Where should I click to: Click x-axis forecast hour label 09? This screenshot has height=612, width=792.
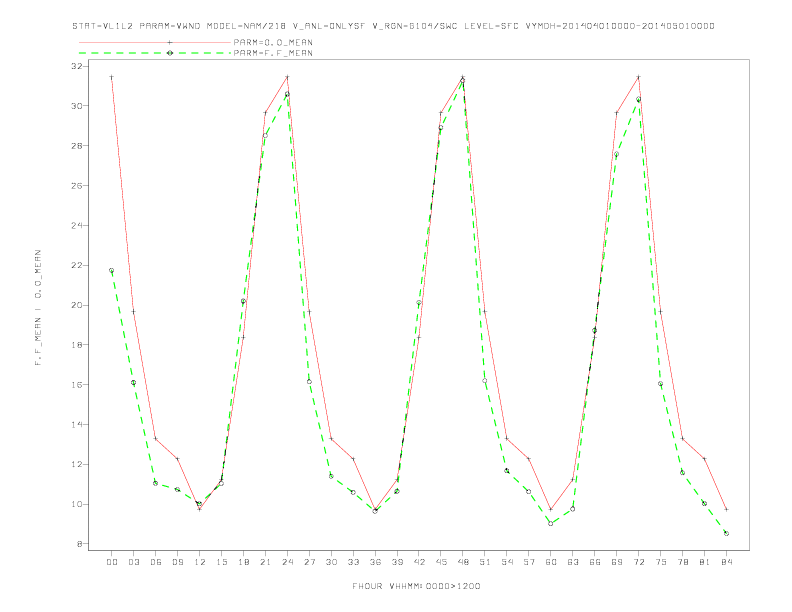tap(177, 562)
